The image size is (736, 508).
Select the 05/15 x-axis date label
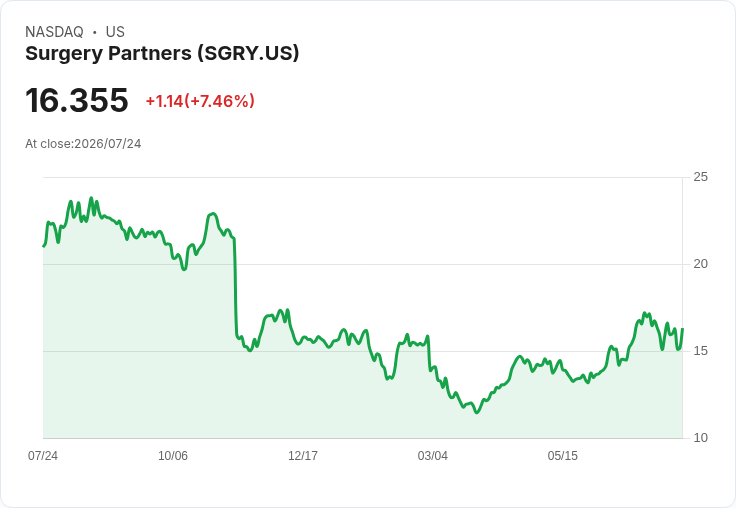click(562, 455)
